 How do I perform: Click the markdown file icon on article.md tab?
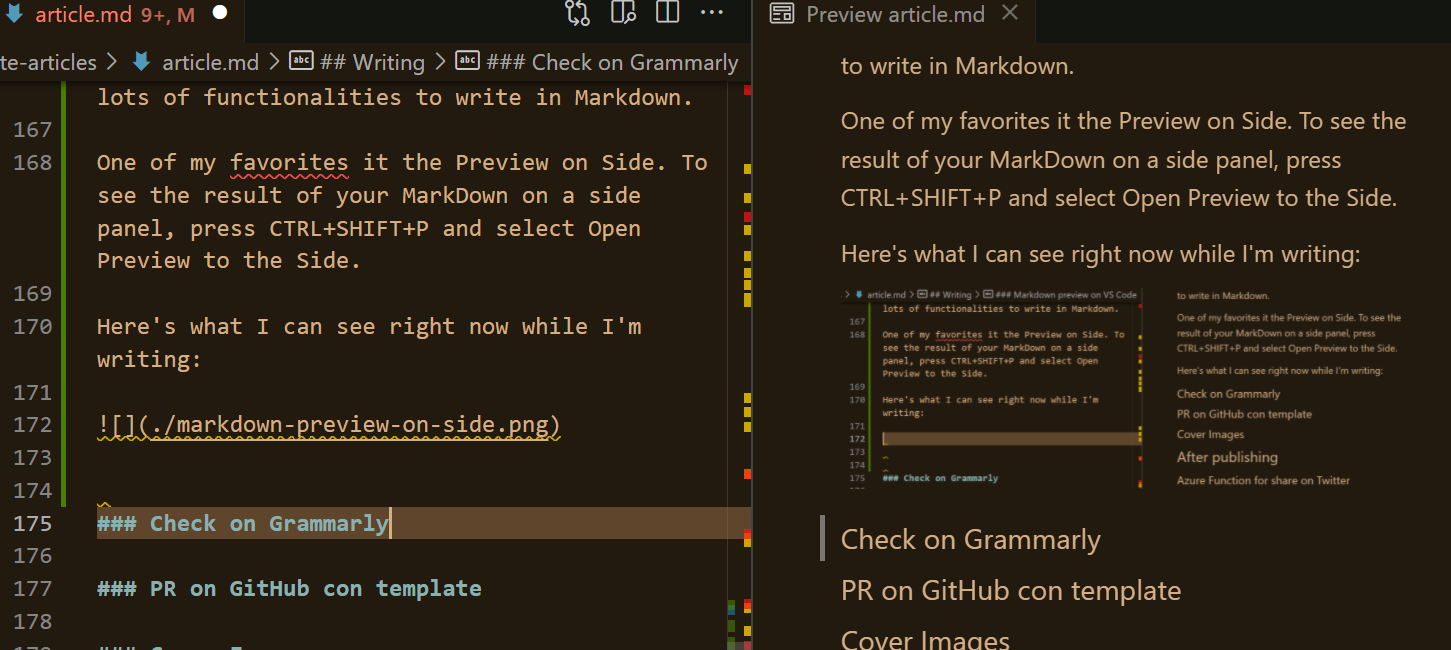[15, 14]
